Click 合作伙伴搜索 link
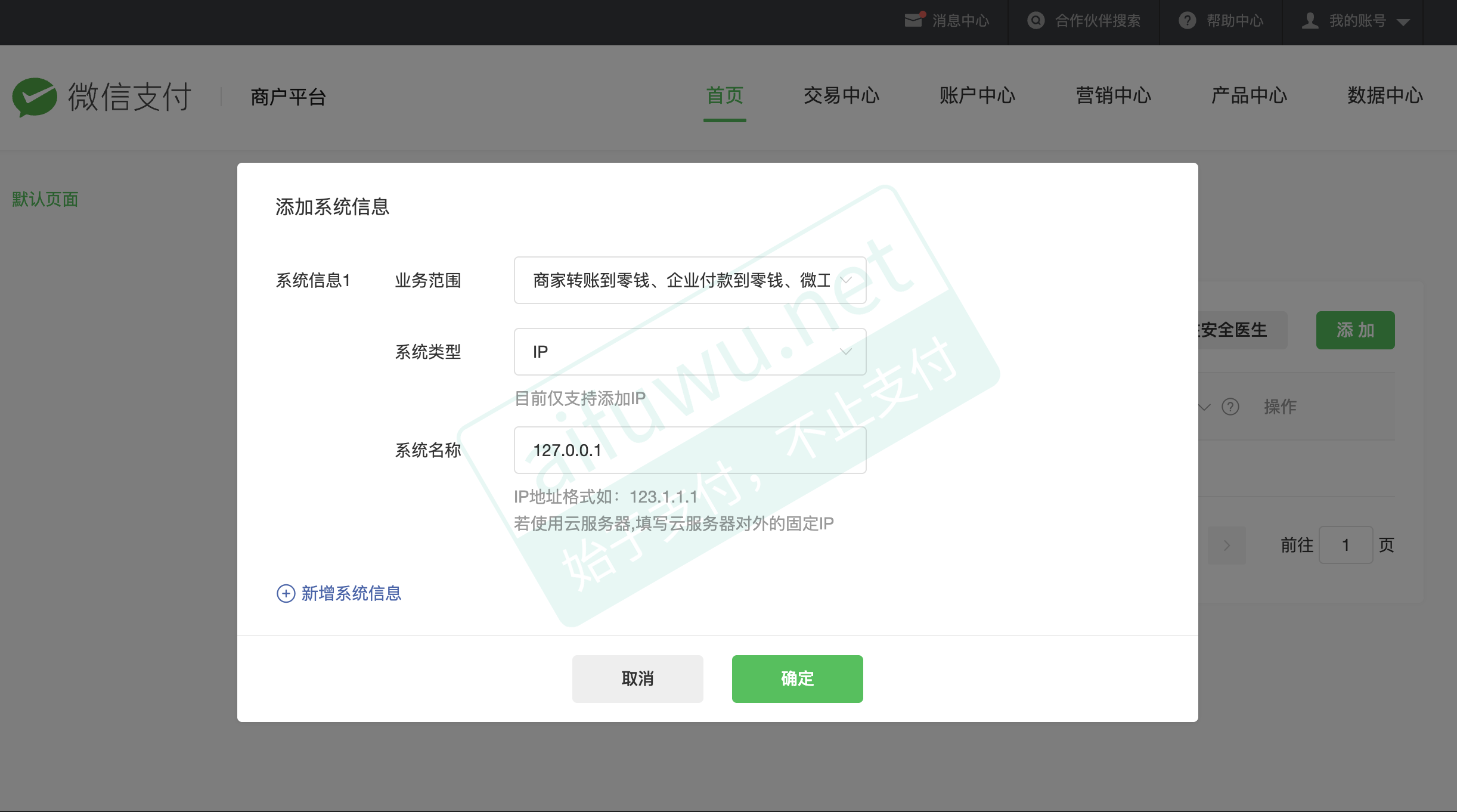 coord(1098,21)
